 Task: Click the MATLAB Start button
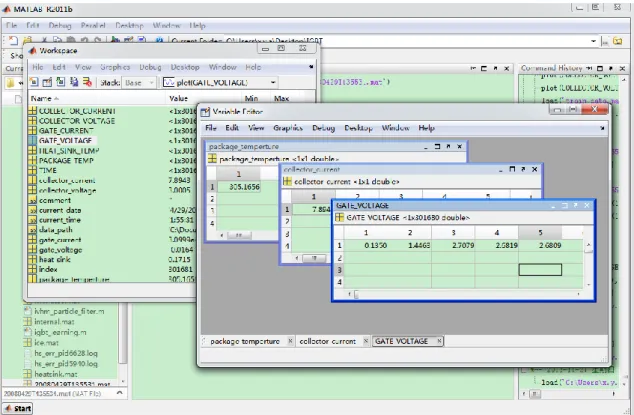tap(18, 408)
